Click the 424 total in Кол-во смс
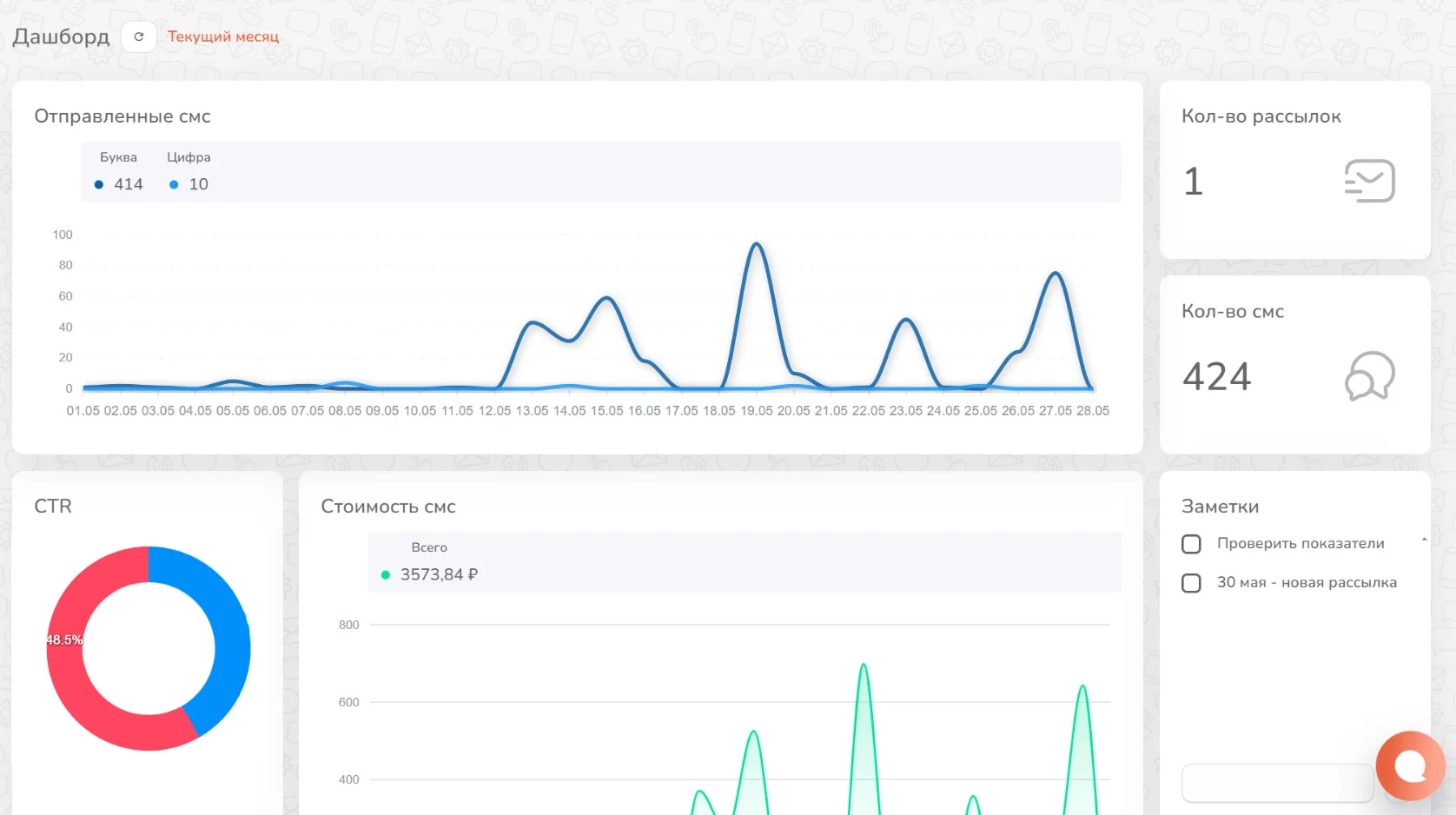The height and width of the screenshot is (815, 1456). pyautogui.click(x=1216, y=376)
